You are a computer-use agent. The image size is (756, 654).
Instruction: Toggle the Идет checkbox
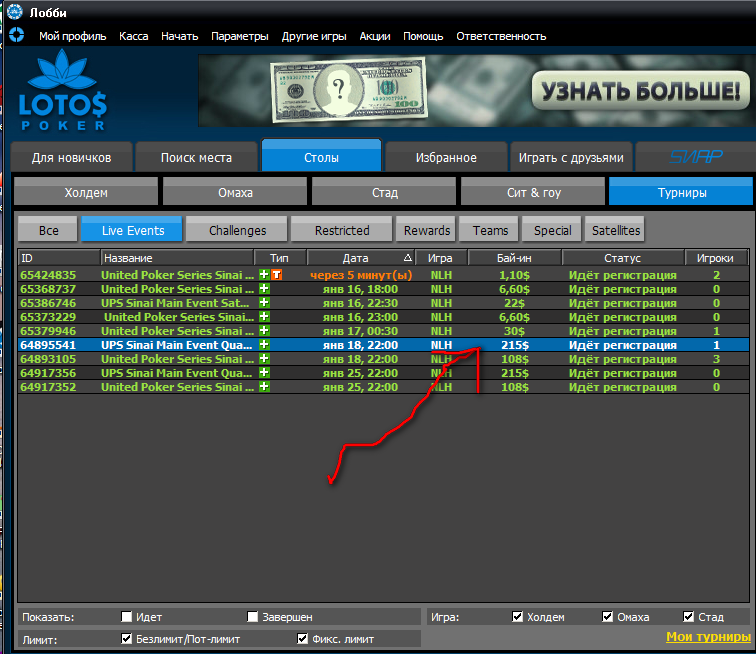[x=126, y=616]
